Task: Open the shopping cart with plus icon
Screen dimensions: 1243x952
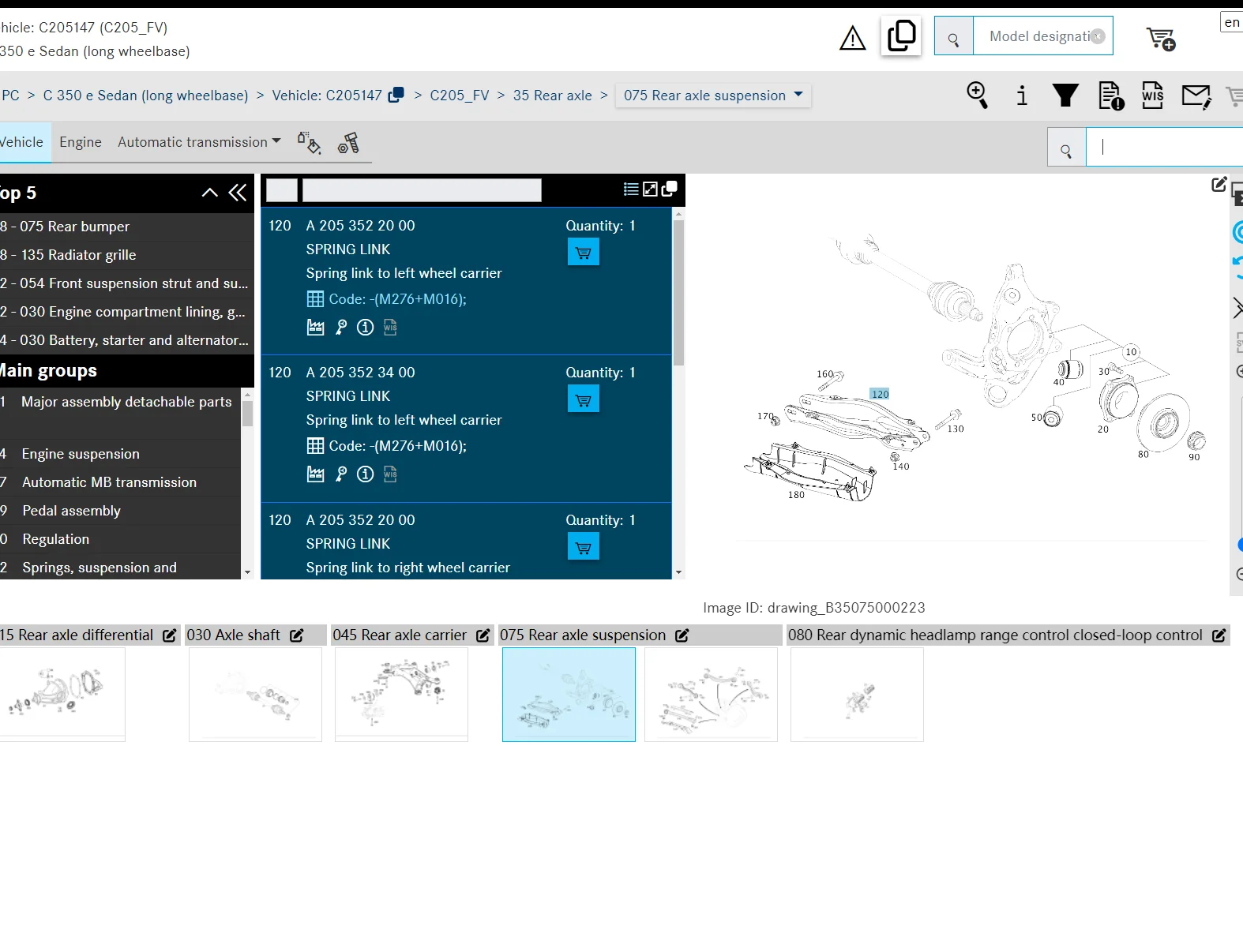Action: click(x=1161, y=38)
